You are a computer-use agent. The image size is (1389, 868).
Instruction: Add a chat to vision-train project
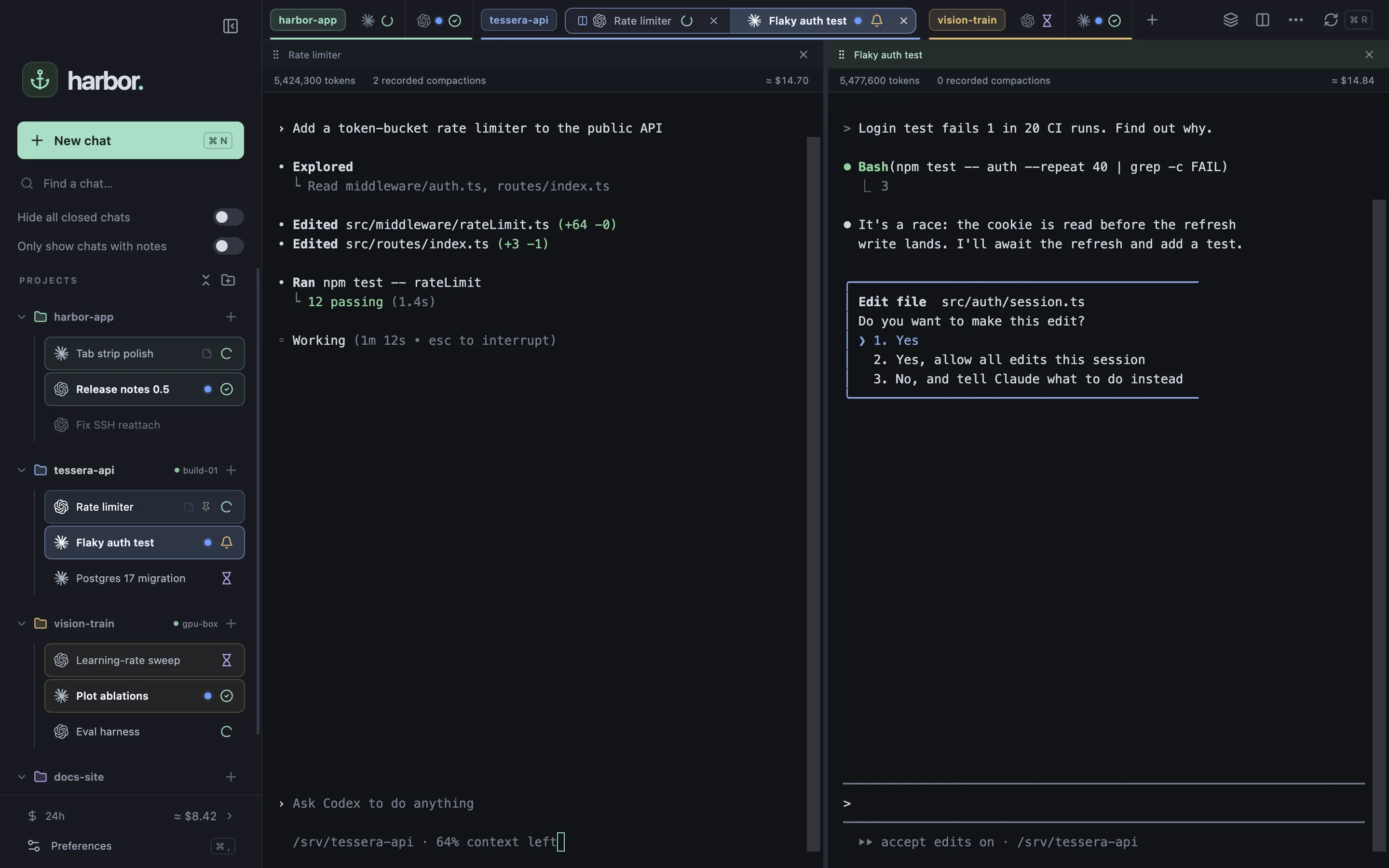pos(231,624)
